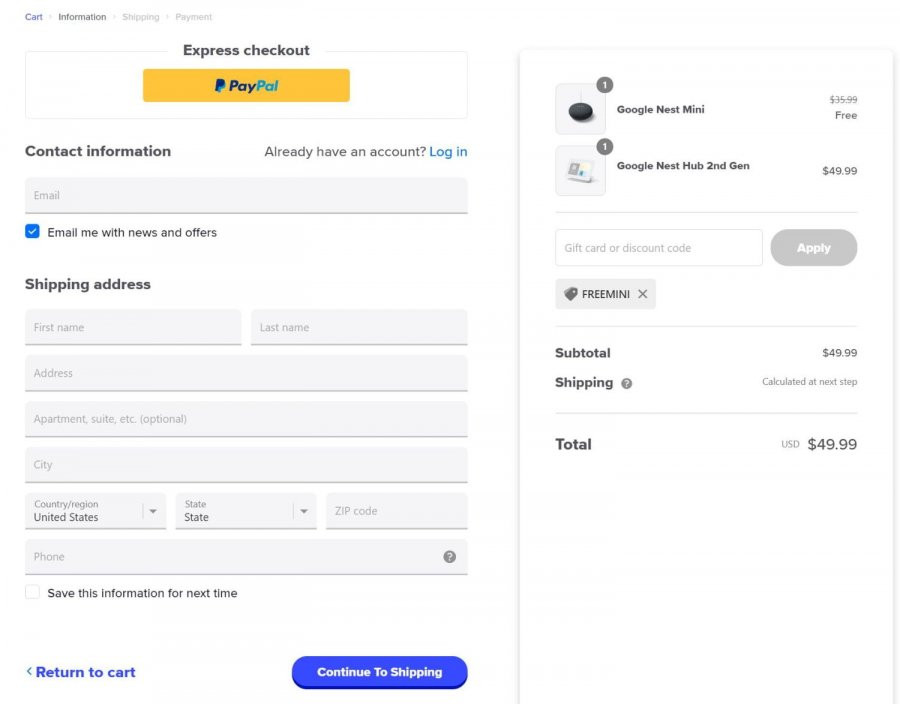Click the Apply discount button

click(x=813, y=248)
